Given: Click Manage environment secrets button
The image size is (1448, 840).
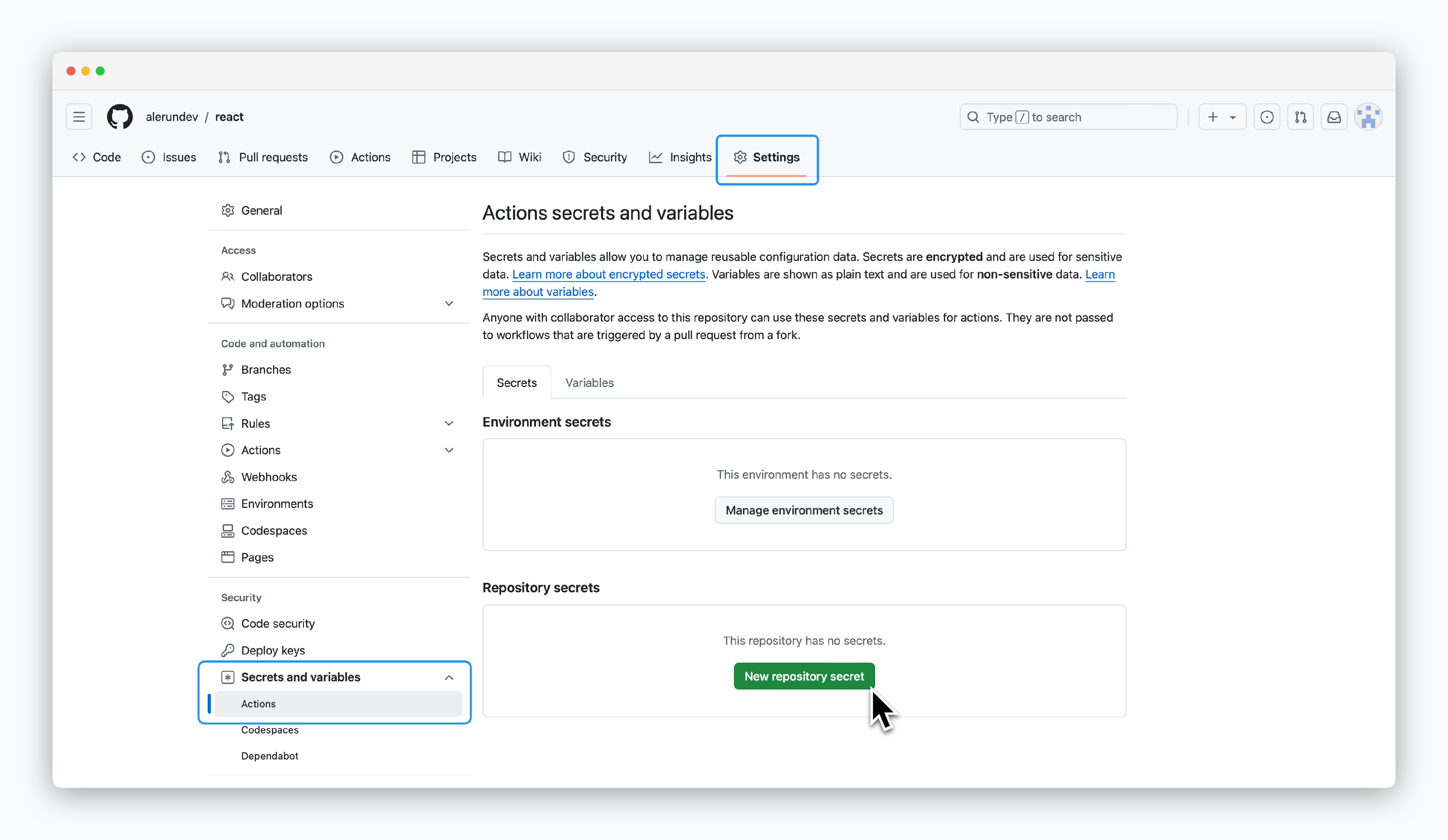Looking at the screenshot, I should coord(804,510).
